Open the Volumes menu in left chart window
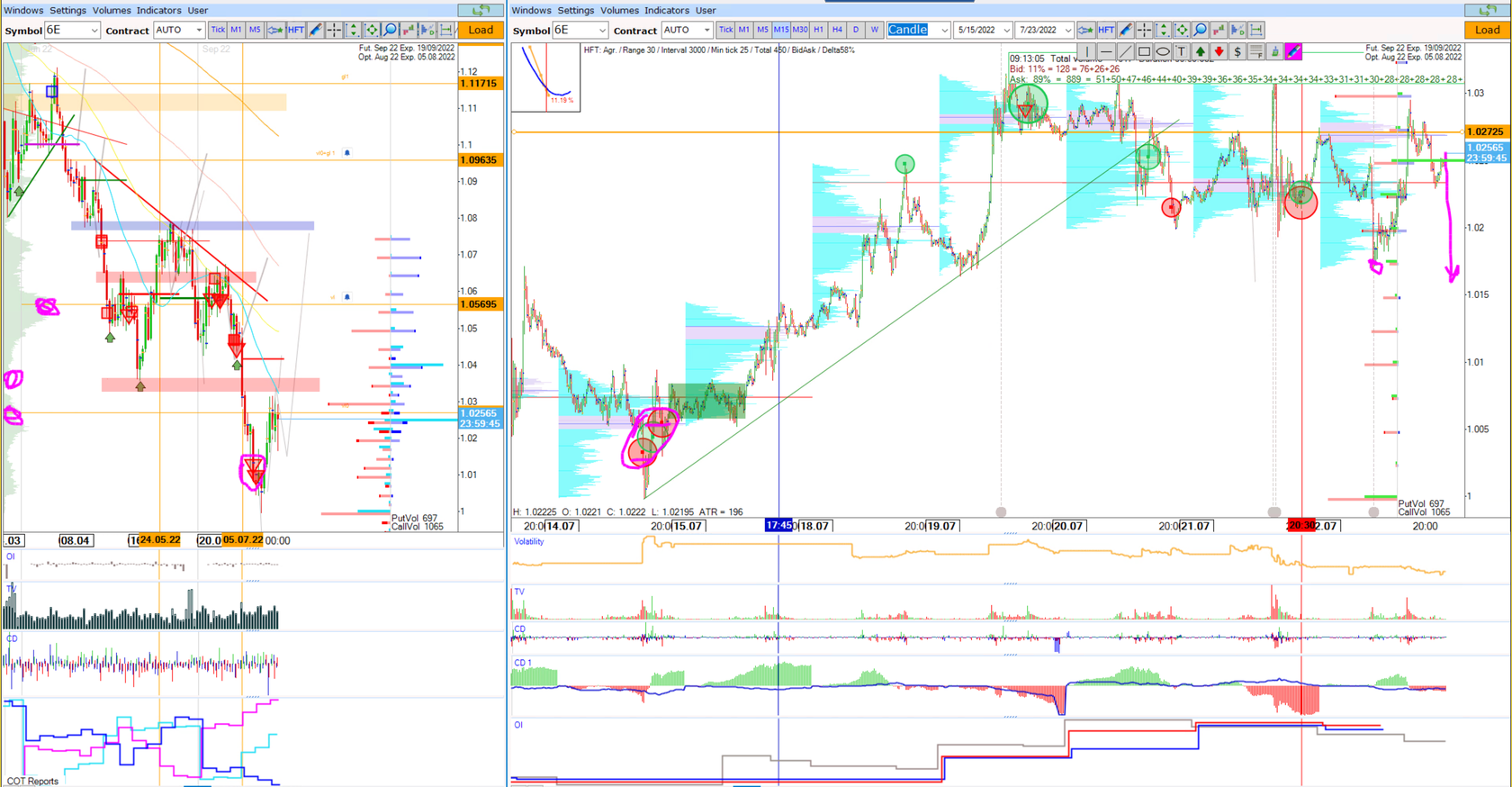This screenshot has height=787, width=1512. coord(112,10)
